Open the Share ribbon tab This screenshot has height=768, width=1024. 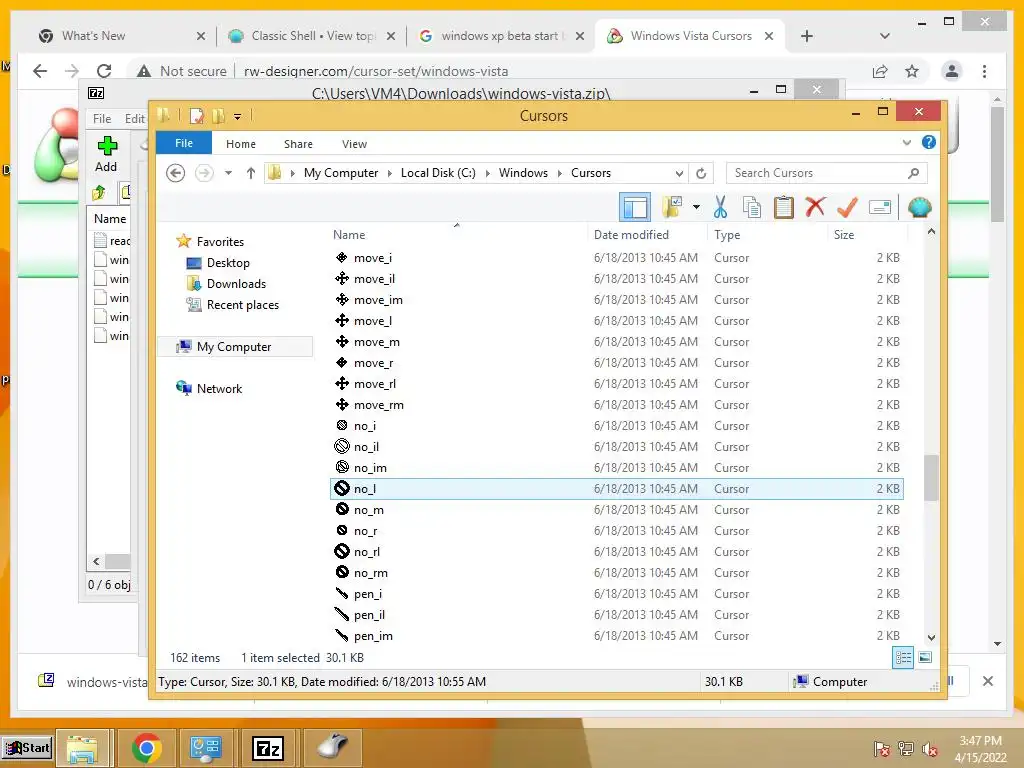298,144
